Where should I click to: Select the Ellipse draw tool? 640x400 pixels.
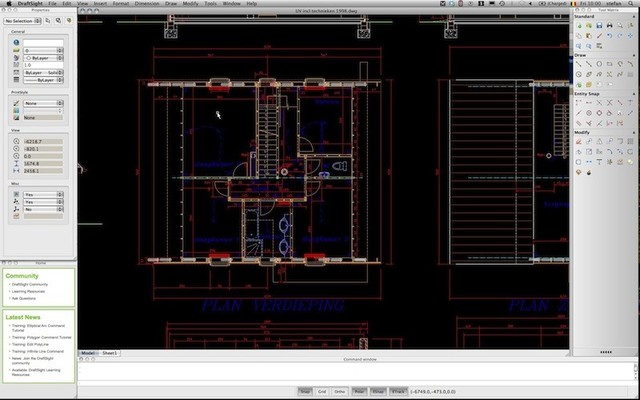point(589,74)
